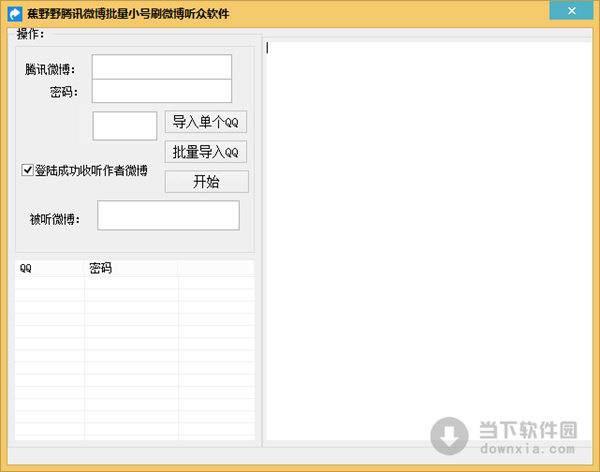Select the small box left of 导入单个QQ
Viewport: 600px width, 472px height.
click(124, 126)
